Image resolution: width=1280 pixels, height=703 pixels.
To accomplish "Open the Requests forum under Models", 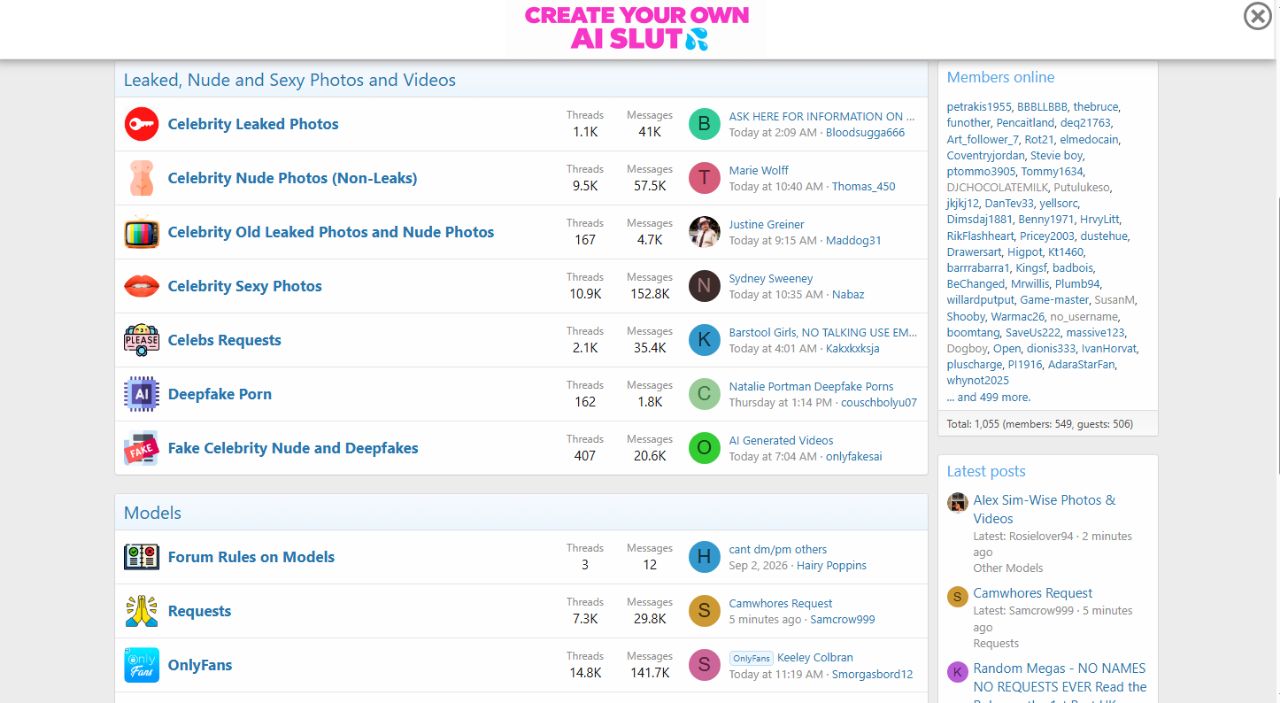I will click(x=199, y=611).
